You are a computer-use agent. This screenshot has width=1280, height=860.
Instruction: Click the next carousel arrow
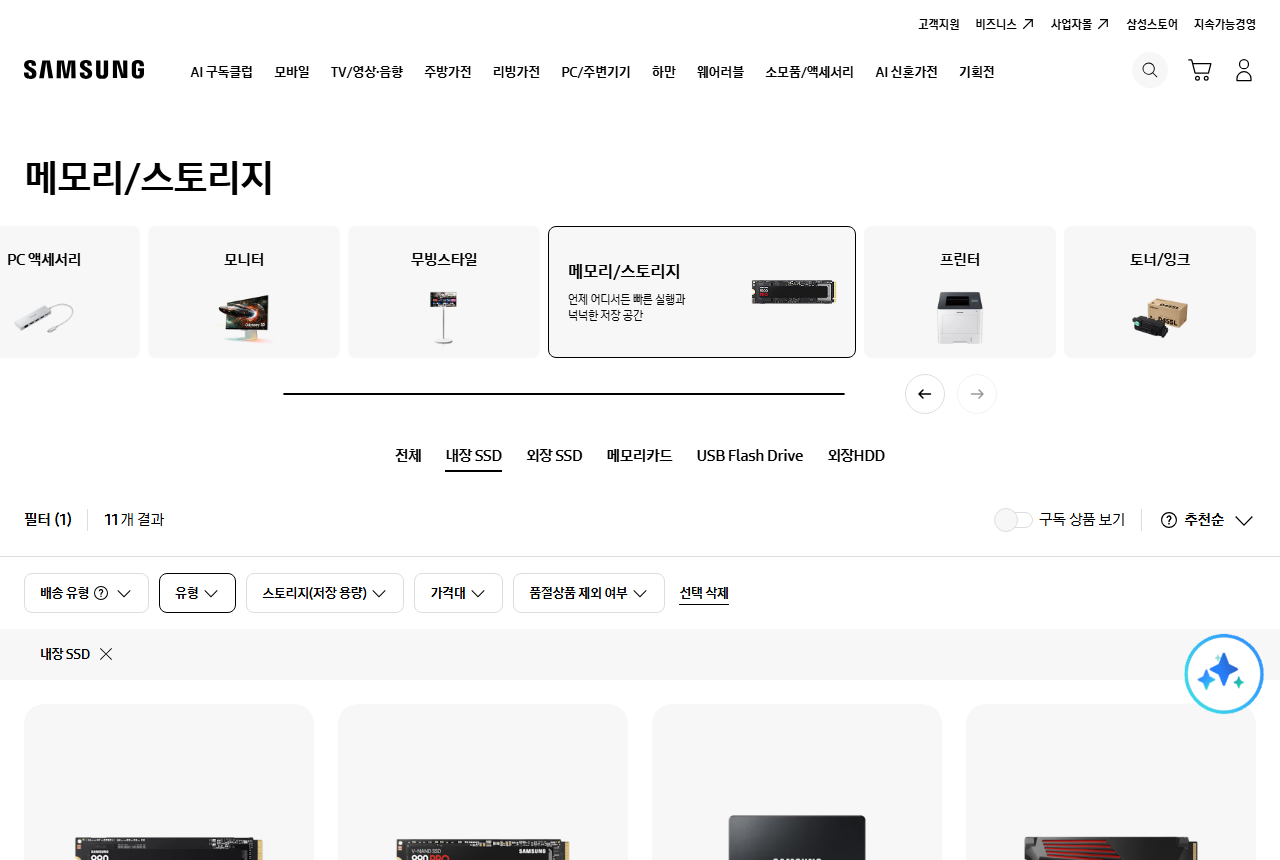coord(977,394)
